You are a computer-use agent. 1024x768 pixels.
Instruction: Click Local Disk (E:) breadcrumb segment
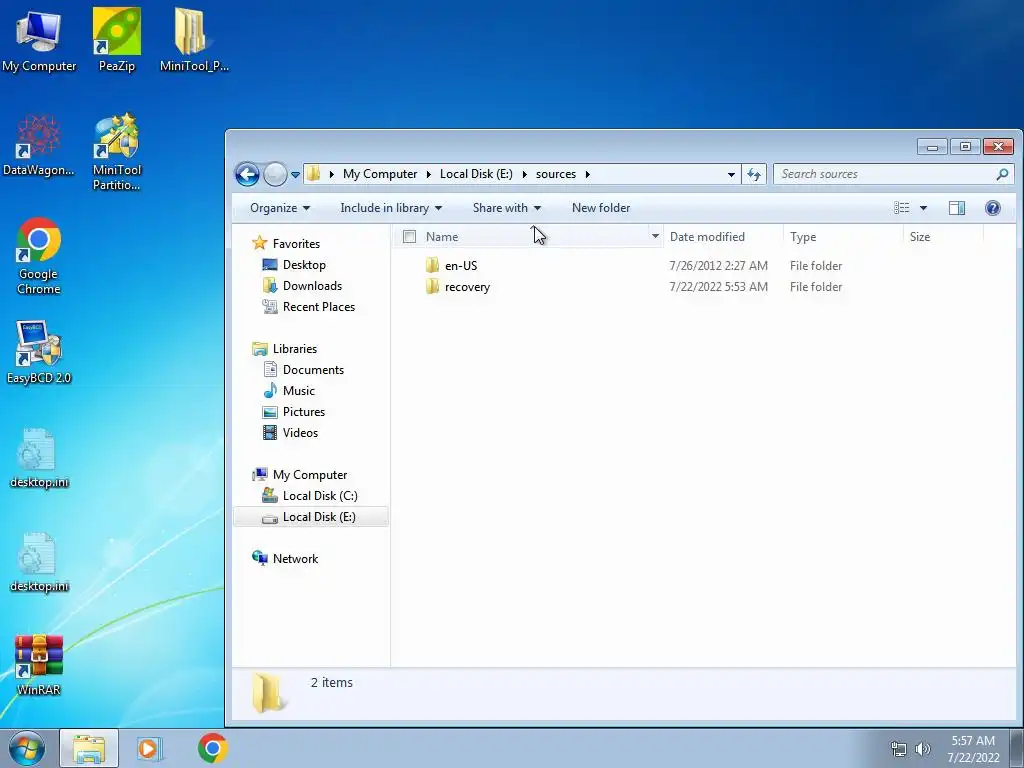(476, 174)
